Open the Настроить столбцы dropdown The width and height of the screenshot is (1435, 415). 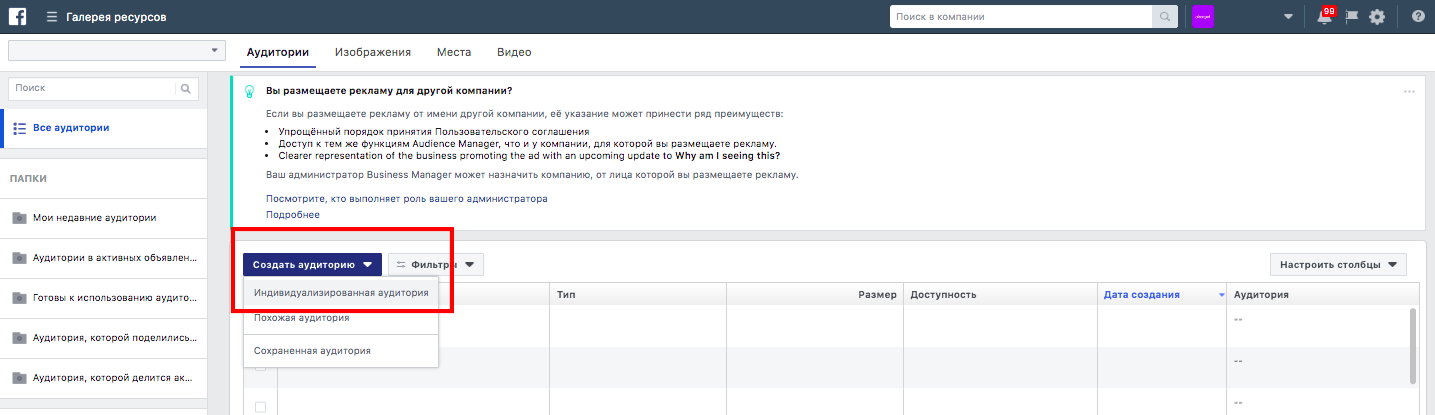1338,265
